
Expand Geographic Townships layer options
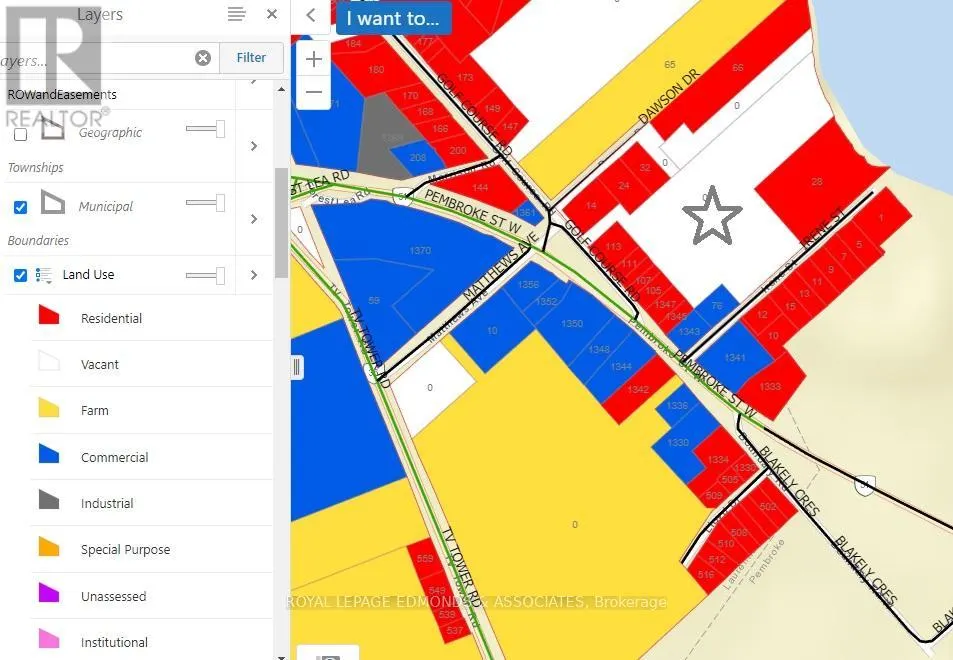(x=254, y=146)
